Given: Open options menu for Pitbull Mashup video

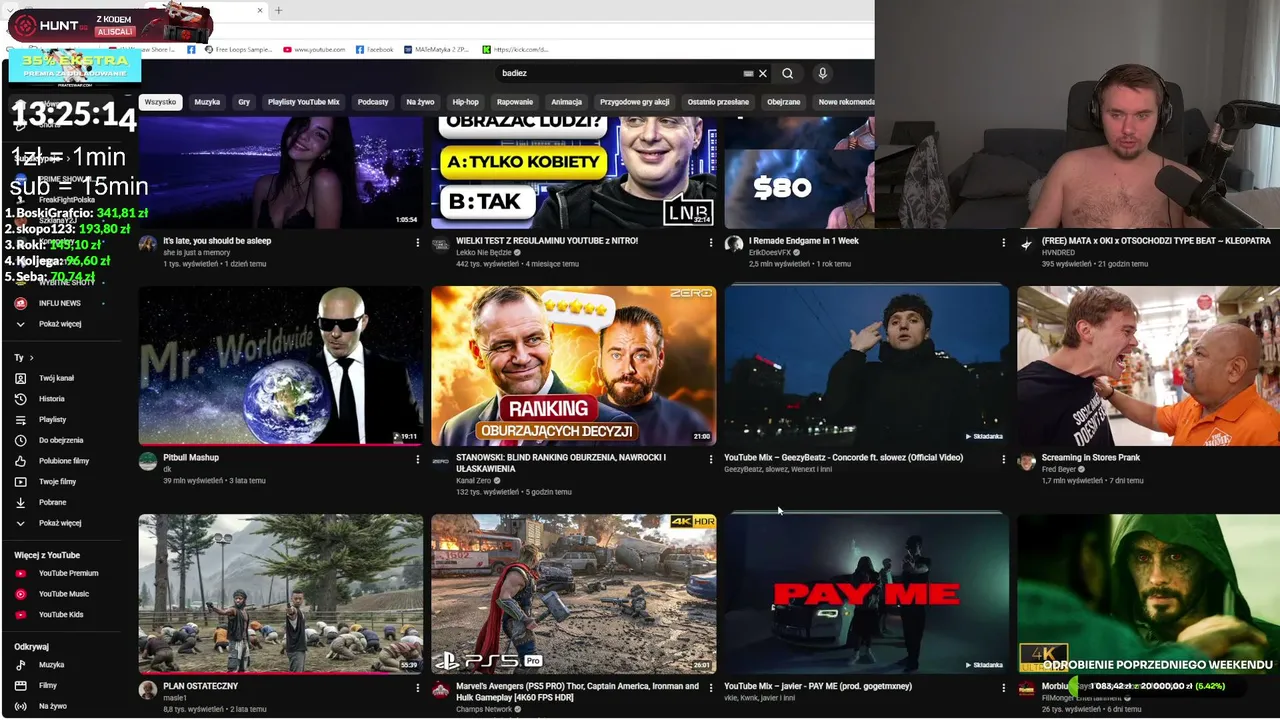Looking at the screenshot, I should click(x=418, y=459).
